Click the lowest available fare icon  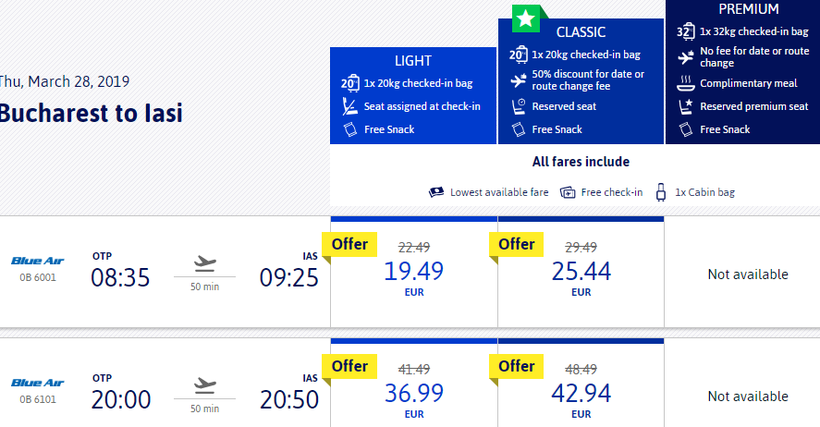(x=436, y=192)
